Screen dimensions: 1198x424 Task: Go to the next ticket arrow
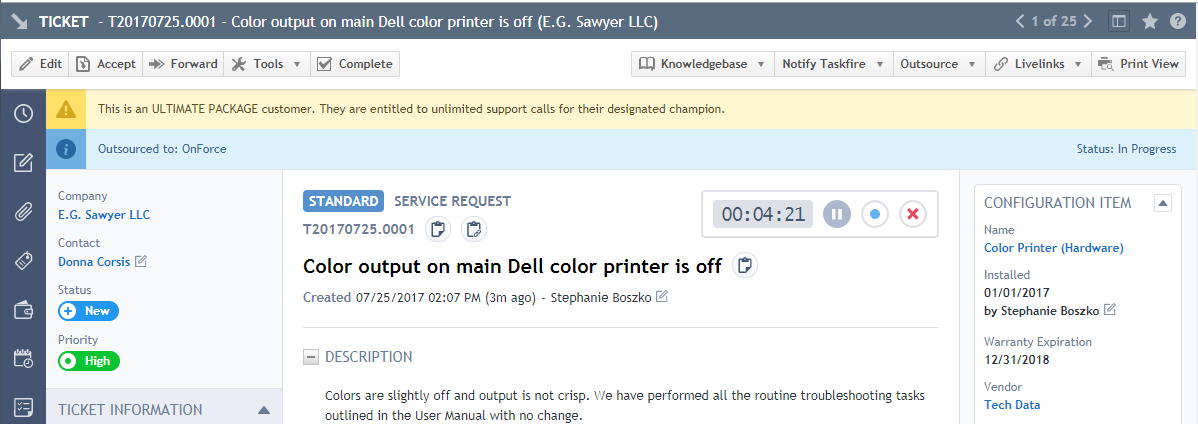pyautogui.click(x=1088, y=21)
